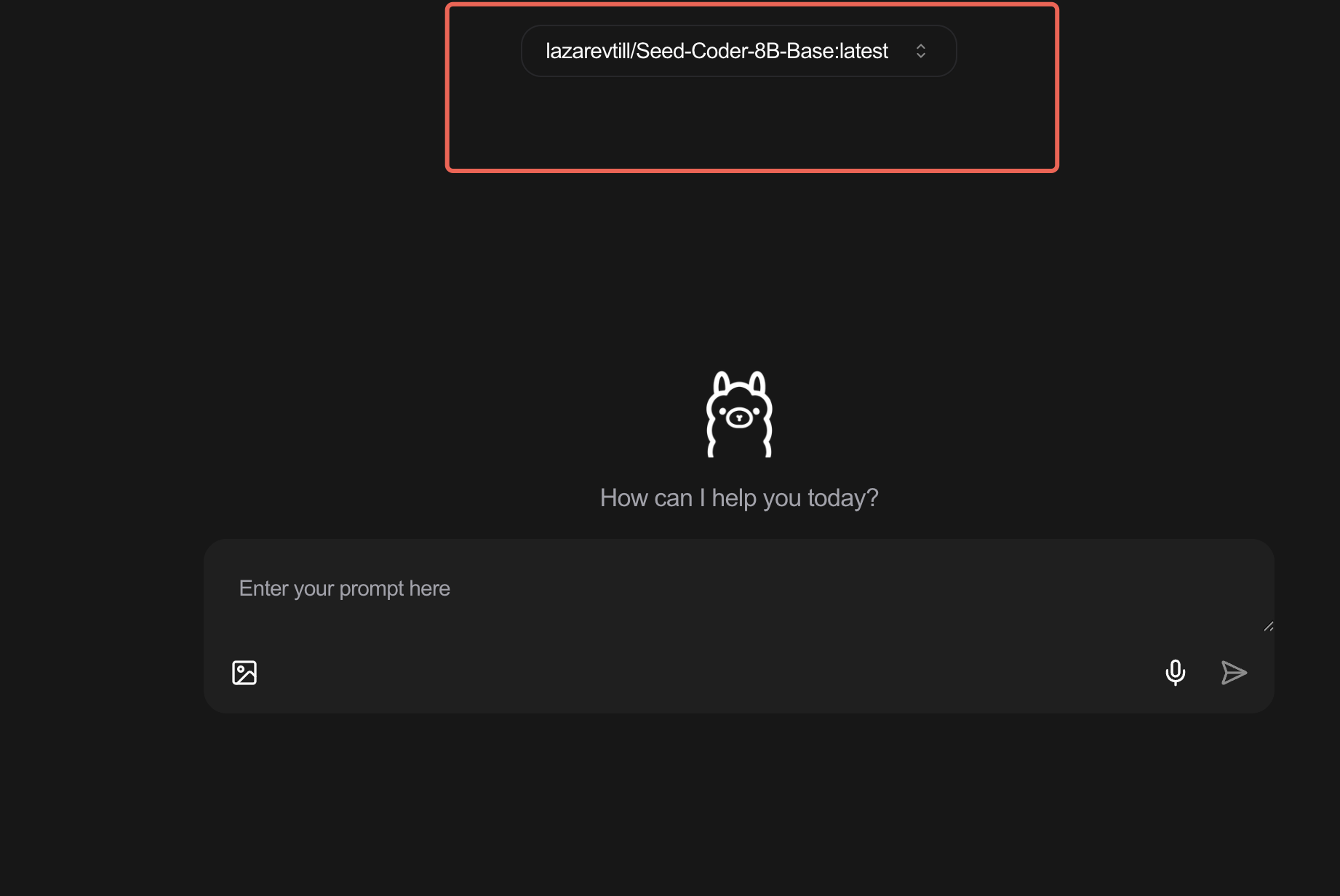Select the model picker pill at top
The width and height of the screenshot is (1340, 896).
pyautogui.click(x=738, y=51)
